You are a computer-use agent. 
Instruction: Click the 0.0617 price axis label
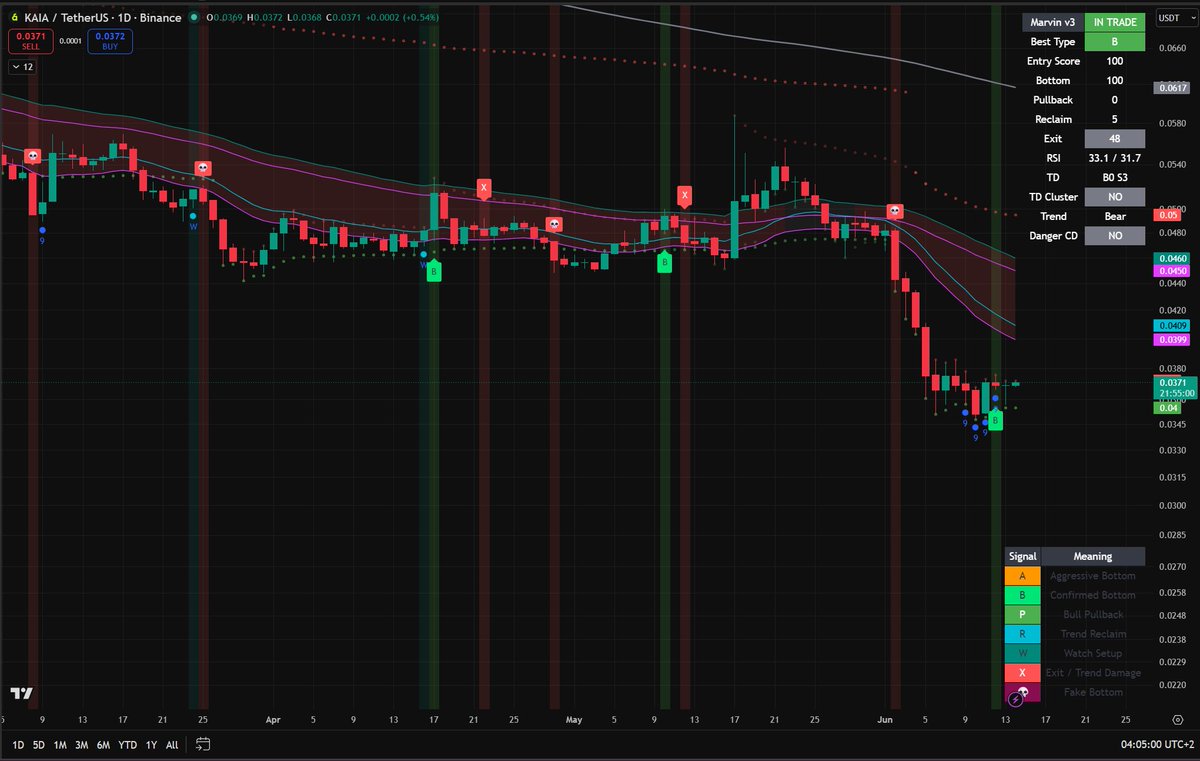tap(1172, 88)
